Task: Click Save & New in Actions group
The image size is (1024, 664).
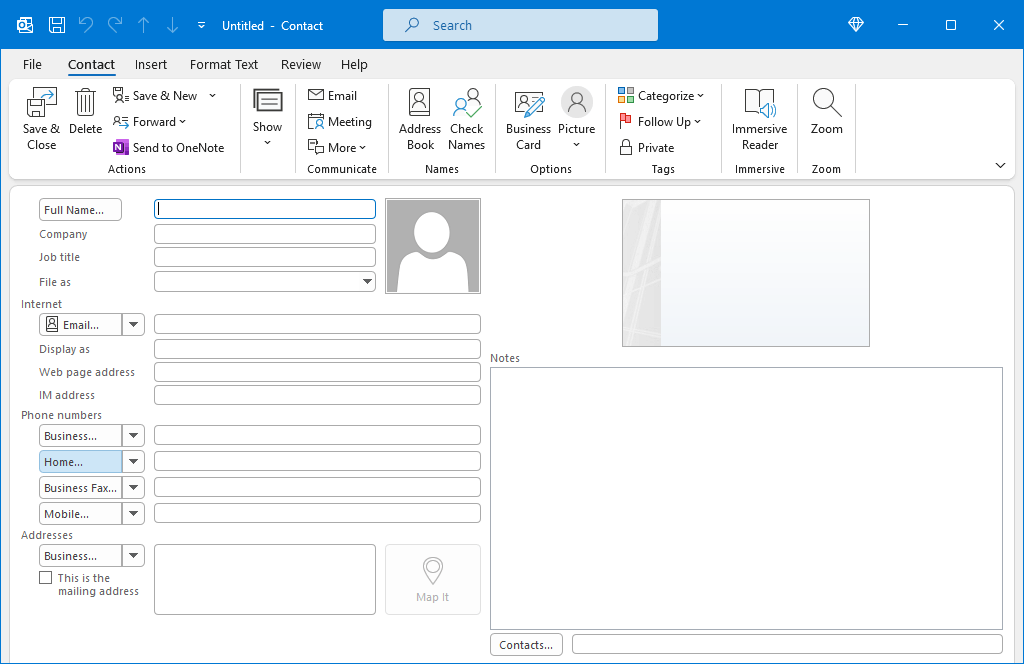Action: pos(155,95)
